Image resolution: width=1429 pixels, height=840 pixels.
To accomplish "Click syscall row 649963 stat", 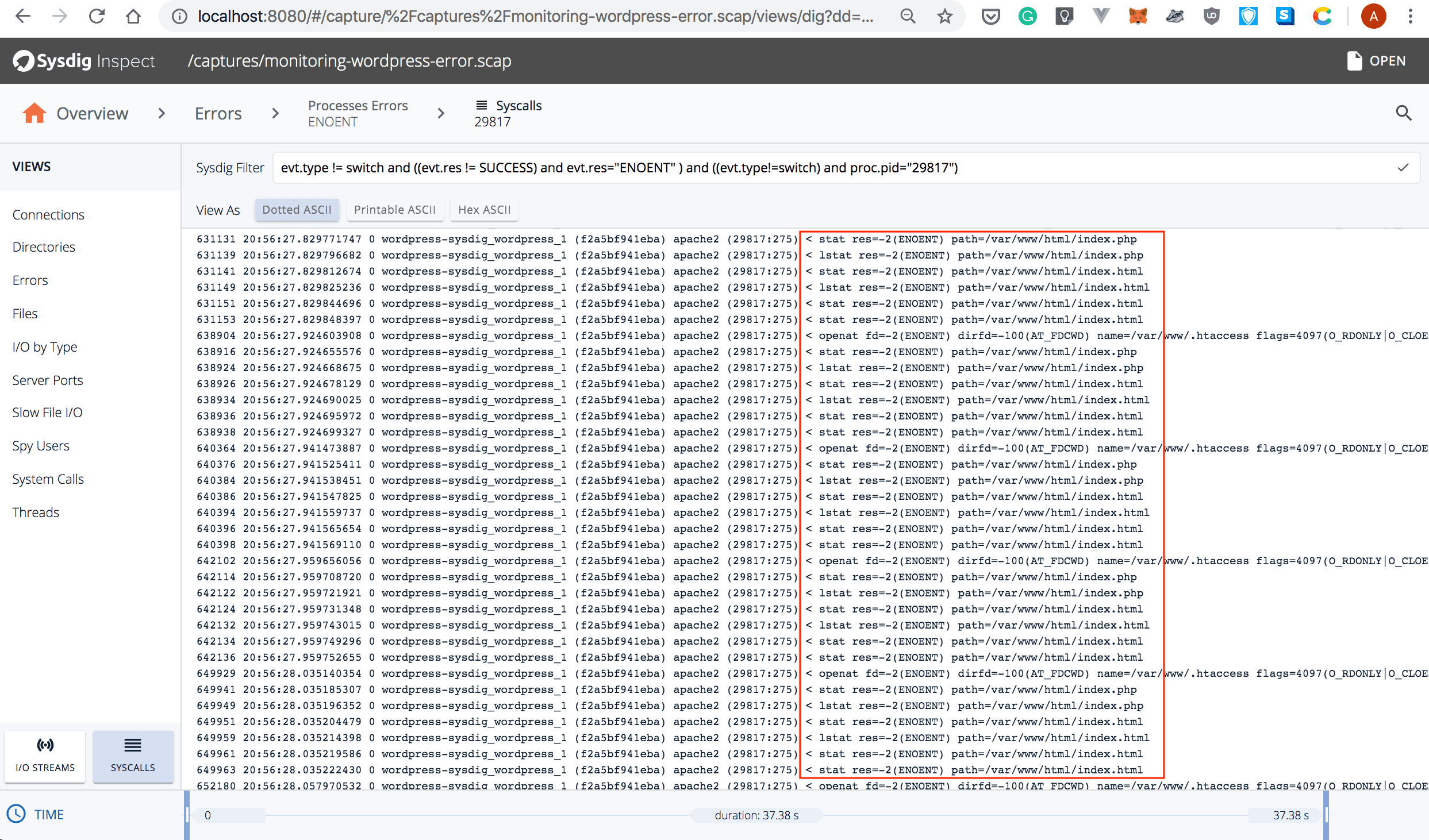I will pyautogui.click(x=670, y=770).
